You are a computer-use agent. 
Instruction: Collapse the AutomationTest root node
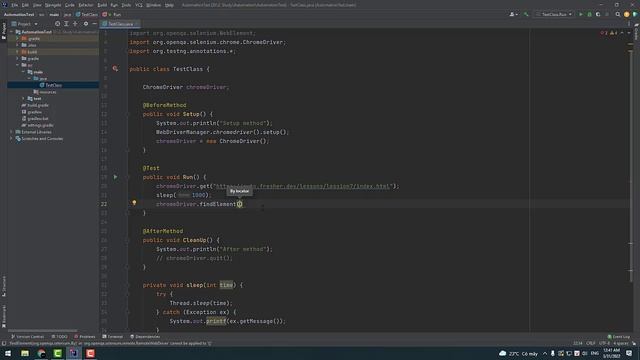(12, 32)
